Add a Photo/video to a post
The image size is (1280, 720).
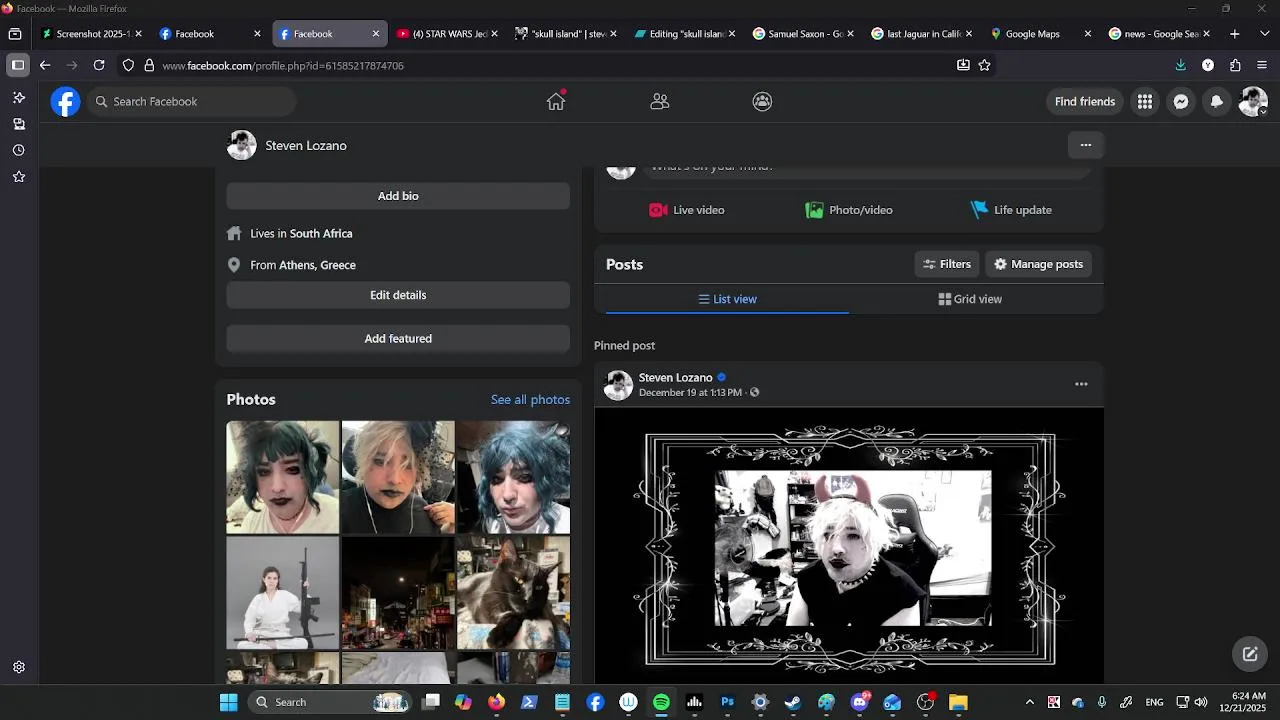click(849, 210)
